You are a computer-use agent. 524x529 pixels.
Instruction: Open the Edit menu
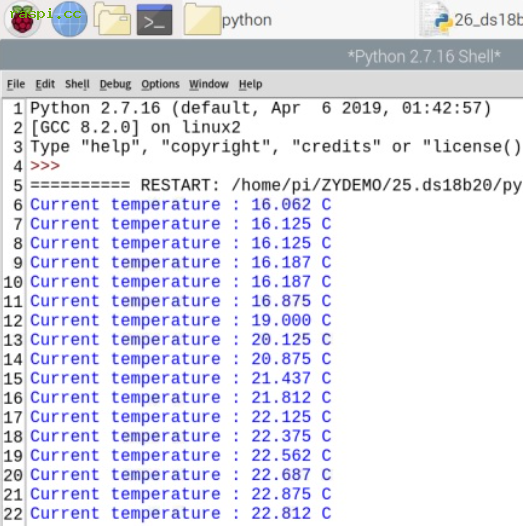tap(45, 84)
